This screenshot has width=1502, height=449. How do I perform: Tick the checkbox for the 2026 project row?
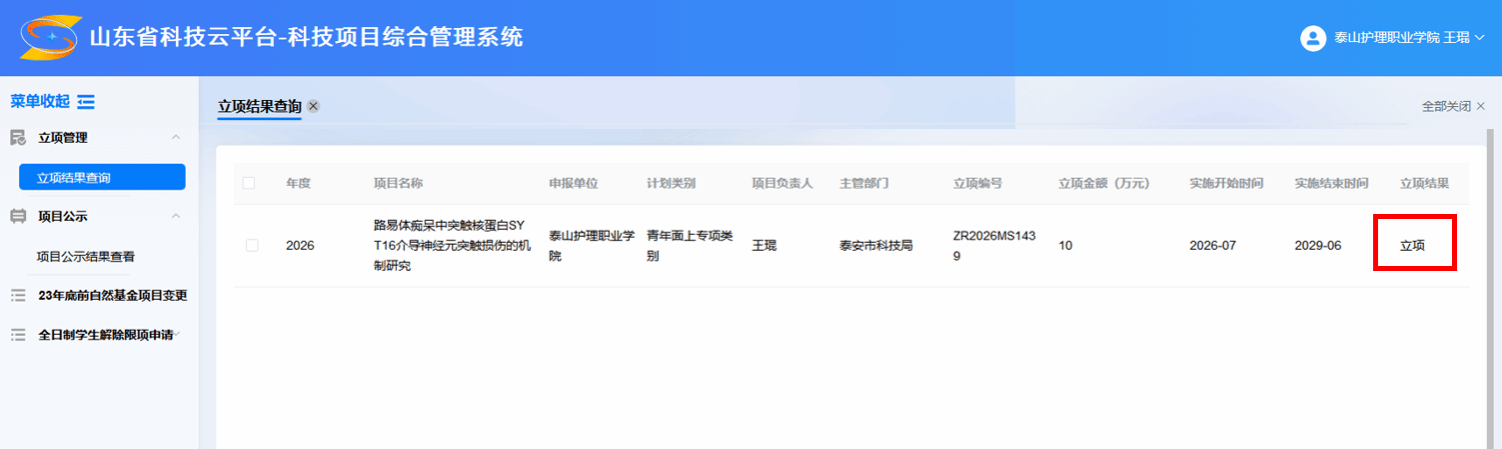pyautogui.click(x=252, y=245)
